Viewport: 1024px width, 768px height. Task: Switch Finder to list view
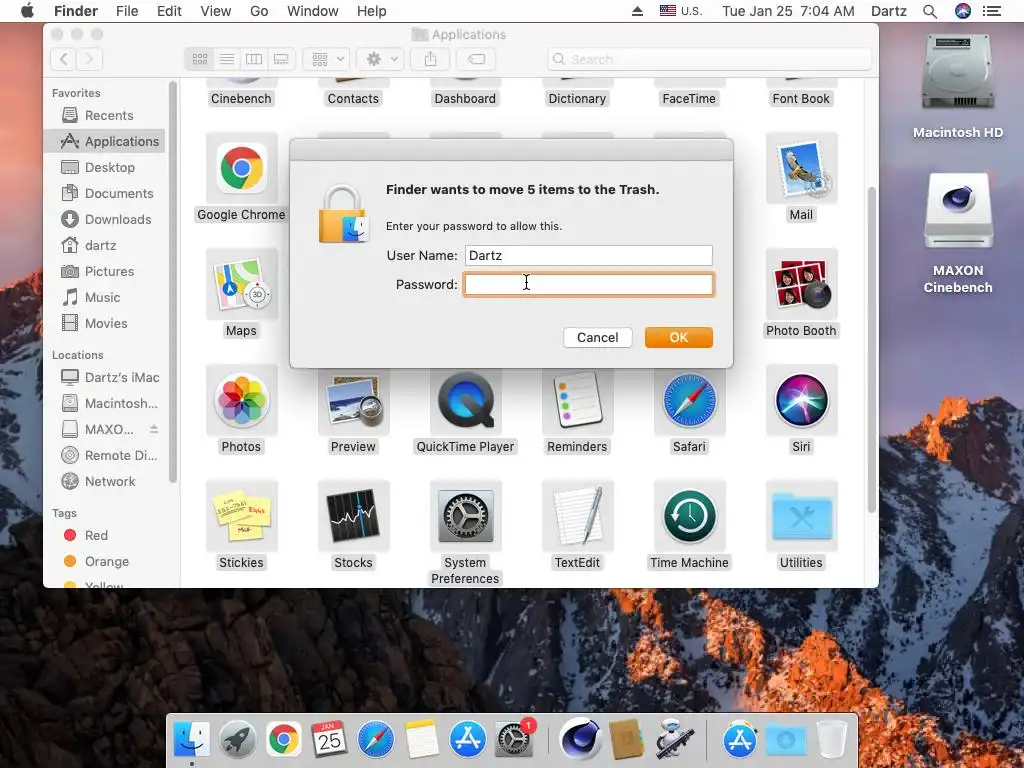click(x=227, y=59)
